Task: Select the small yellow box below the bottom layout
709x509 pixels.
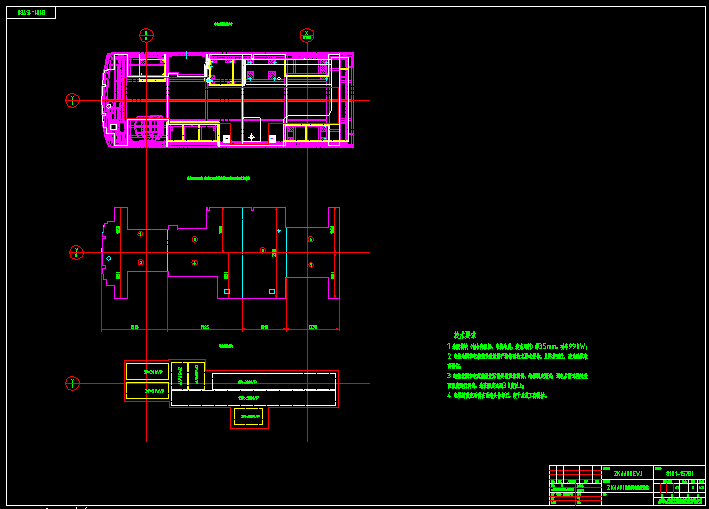Action: [249, 416]
